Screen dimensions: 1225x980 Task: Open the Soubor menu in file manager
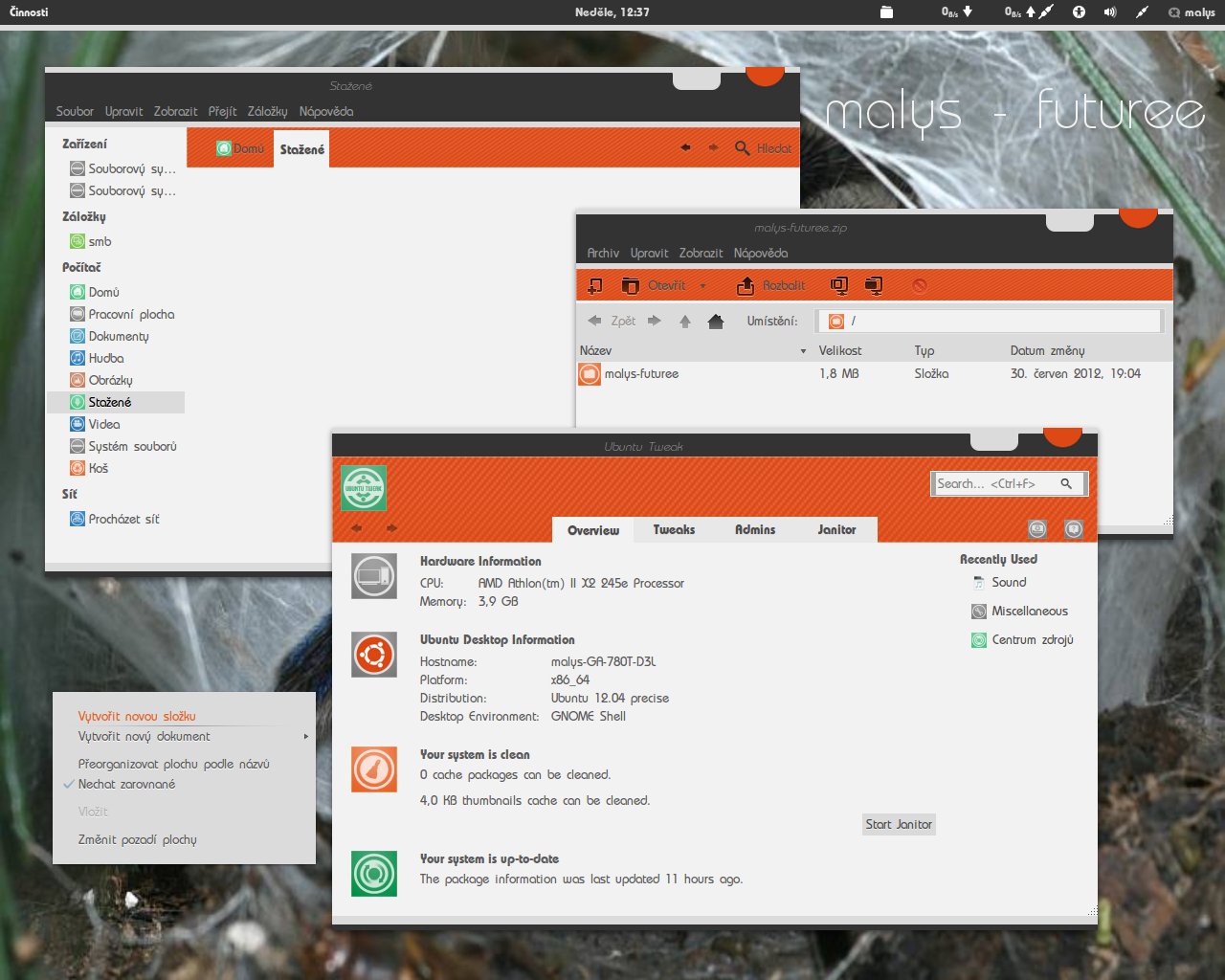point(75,111)
